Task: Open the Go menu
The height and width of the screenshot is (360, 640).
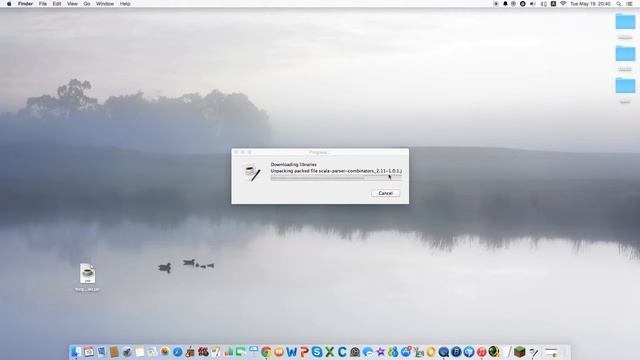Action: (87, 4)
